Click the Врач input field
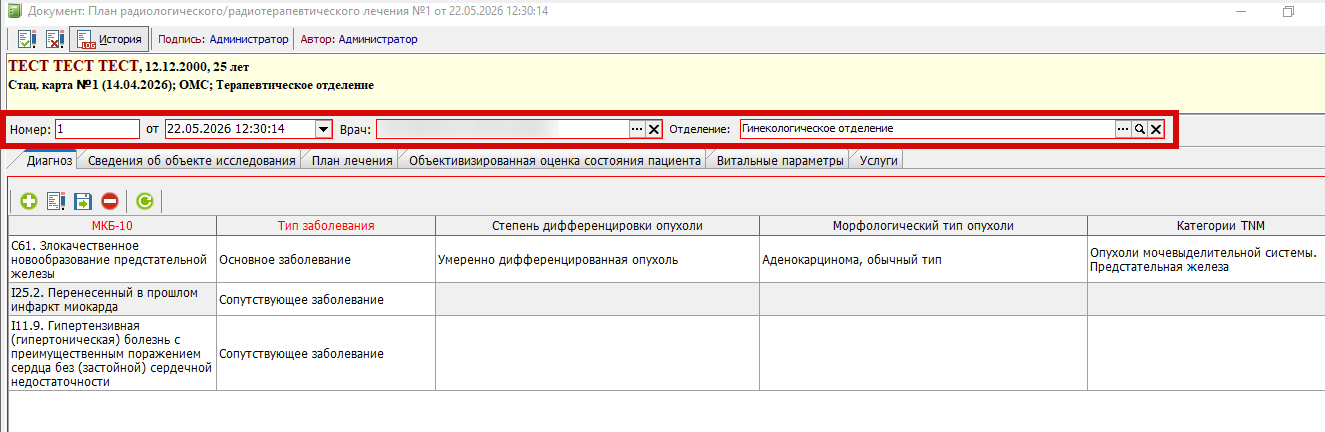This screenshot has height=432, width=1325. 502,129
